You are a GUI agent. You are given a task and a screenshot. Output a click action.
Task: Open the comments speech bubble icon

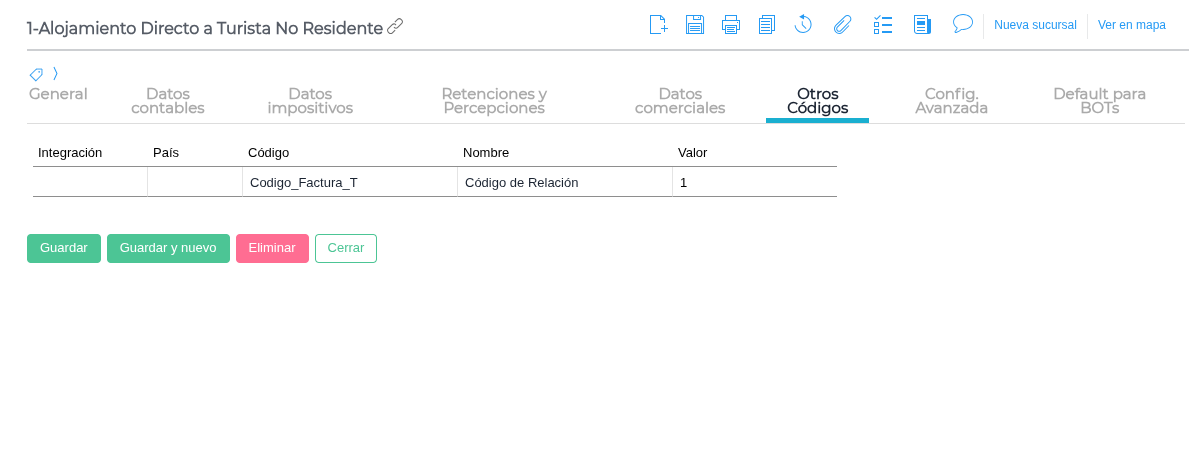[x=963, y=24]
